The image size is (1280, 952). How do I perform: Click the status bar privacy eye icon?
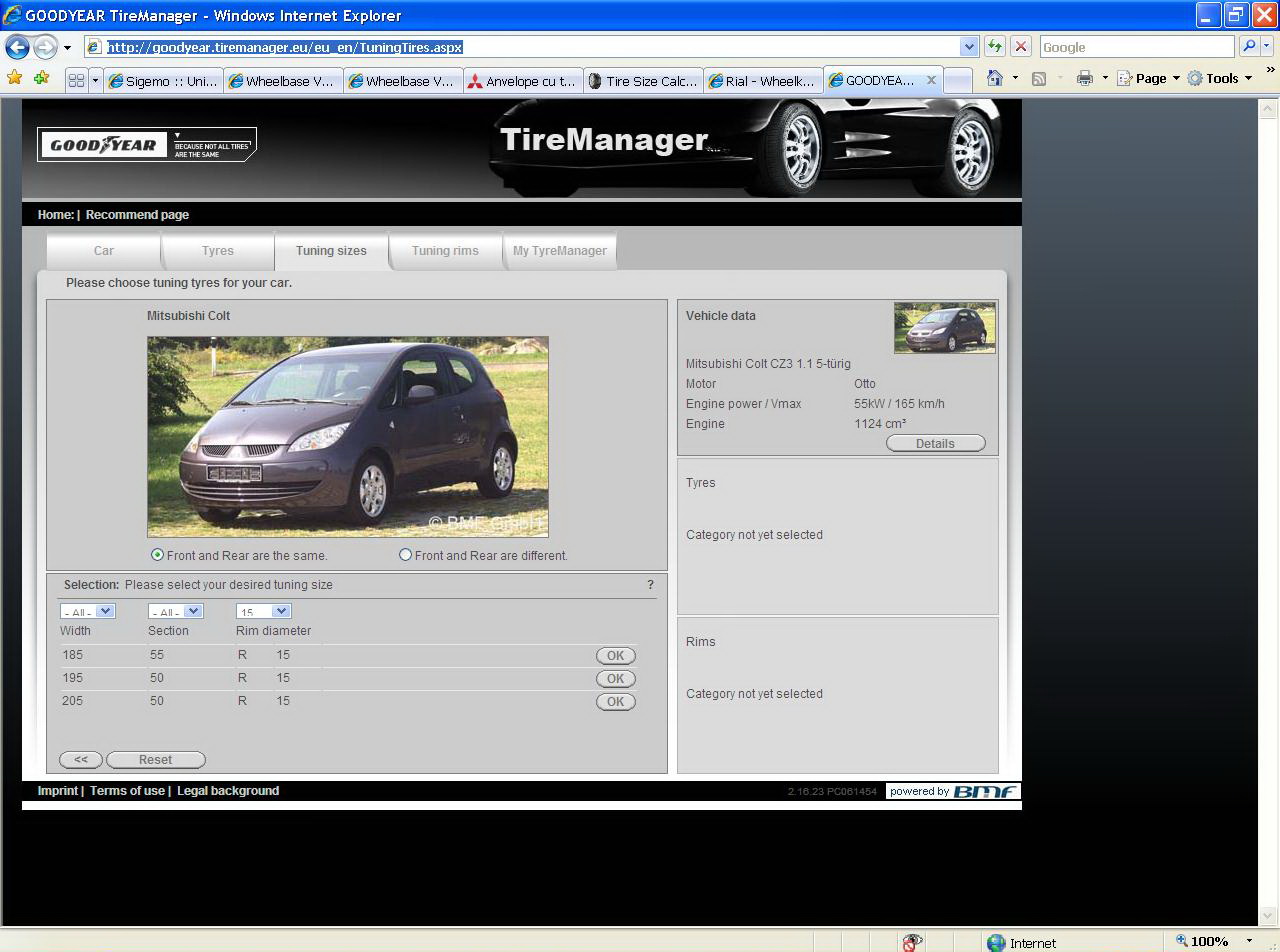pos(912,942)
